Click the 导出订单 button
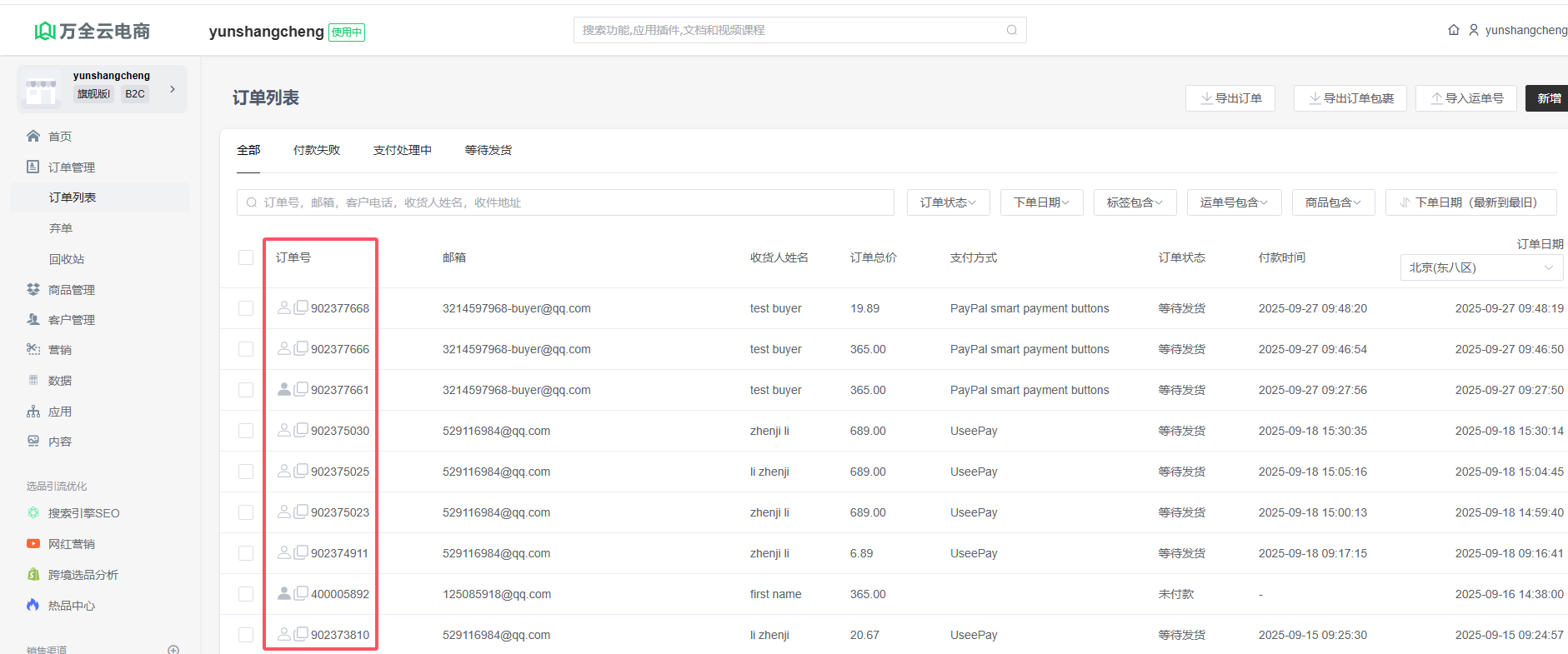 [x=1230, y=98]
